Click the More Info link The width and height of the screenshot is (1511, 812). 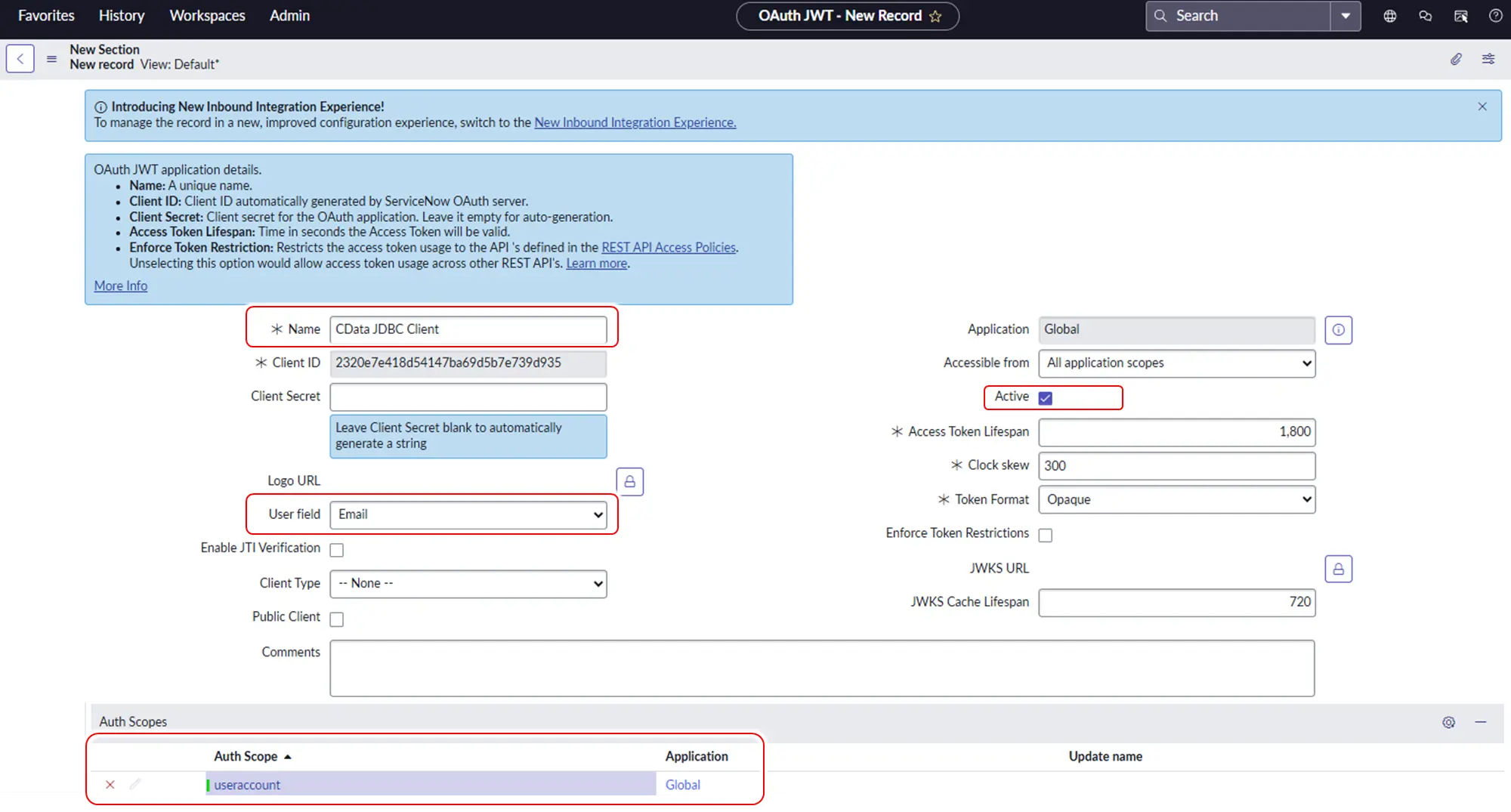coord(121,286)
